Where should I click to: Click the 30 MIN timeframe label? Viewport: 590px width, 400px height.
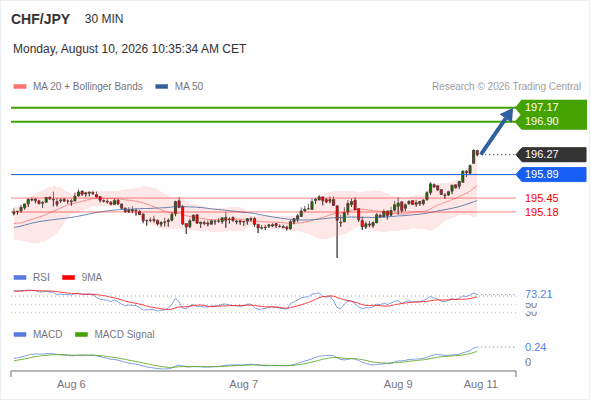(104, 19)
